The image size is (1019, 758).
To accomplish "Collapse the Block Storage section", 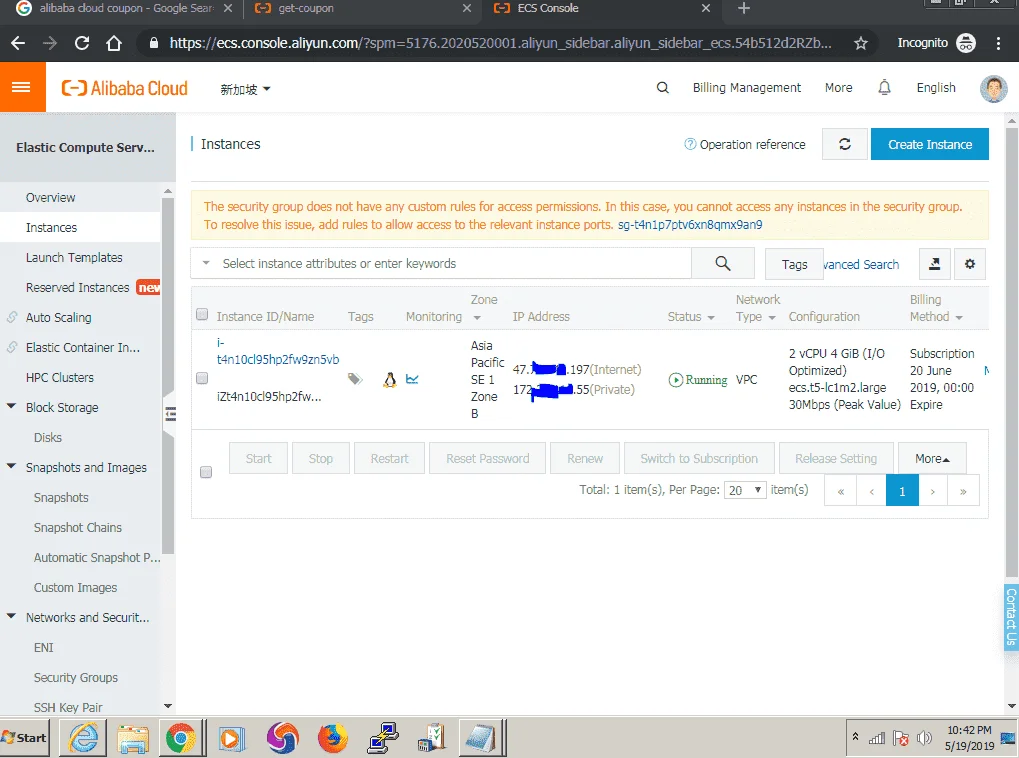I will point(11,406).
